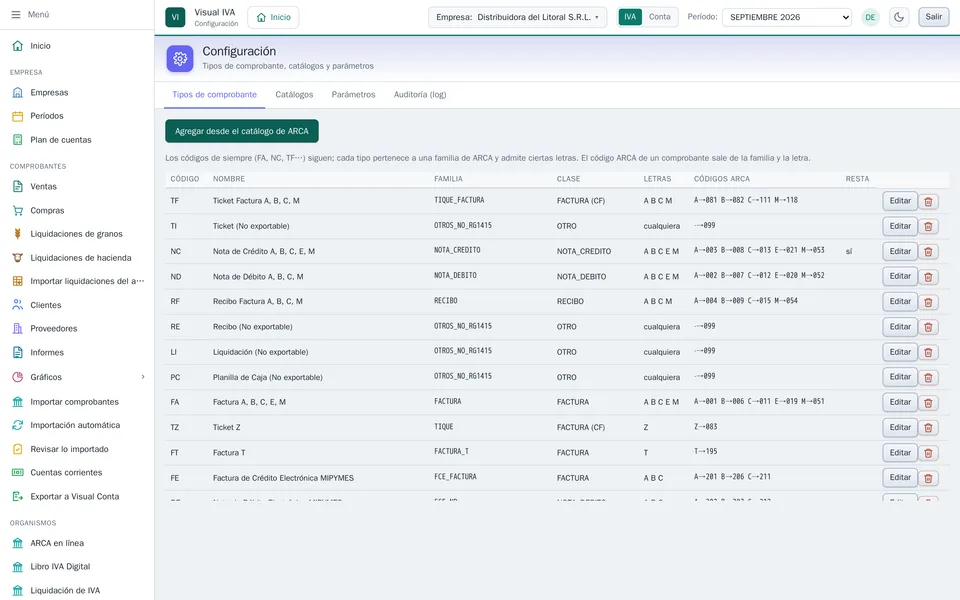
Task: Edit the ND Nota de Débito row
Action: tap(900, 276)
